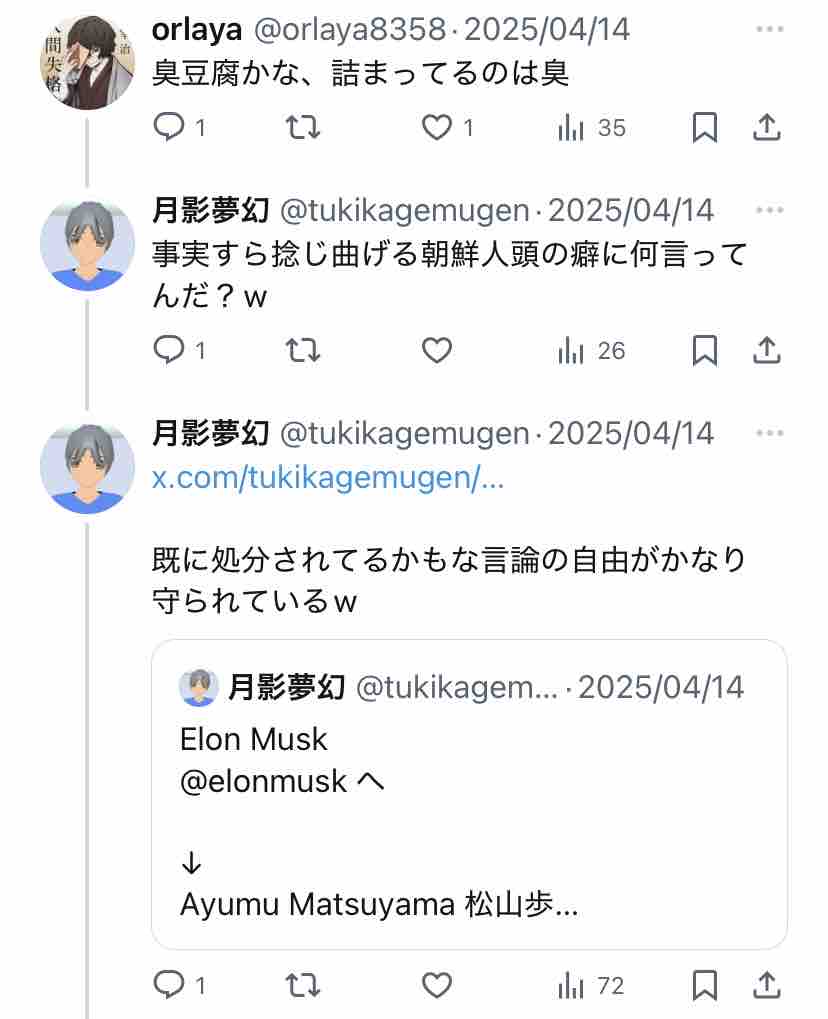Open the x.com/tukikagemugen link
The image size is (828, 1019).
click(x=328, y=478)
